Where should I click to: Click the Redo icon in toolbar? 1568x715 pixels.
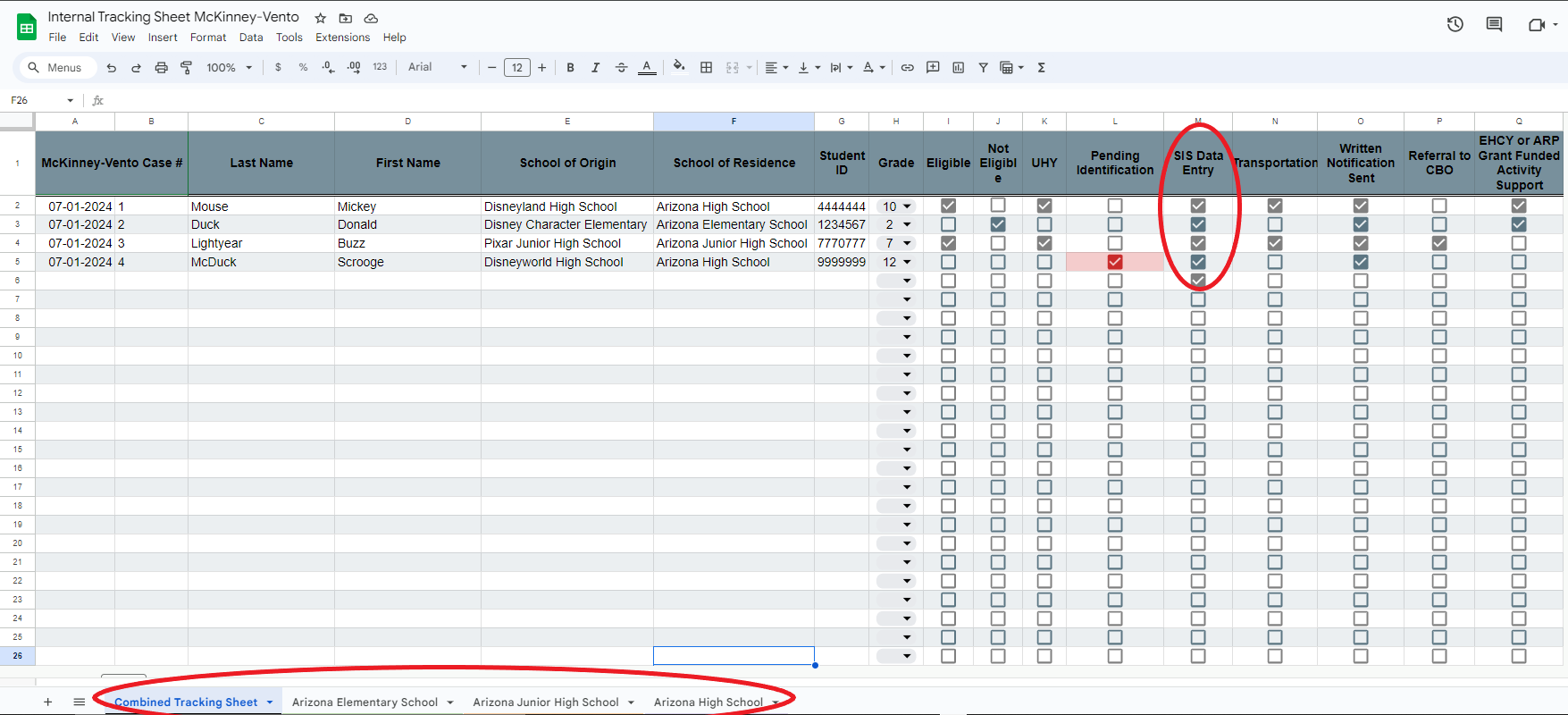(136, 68)
